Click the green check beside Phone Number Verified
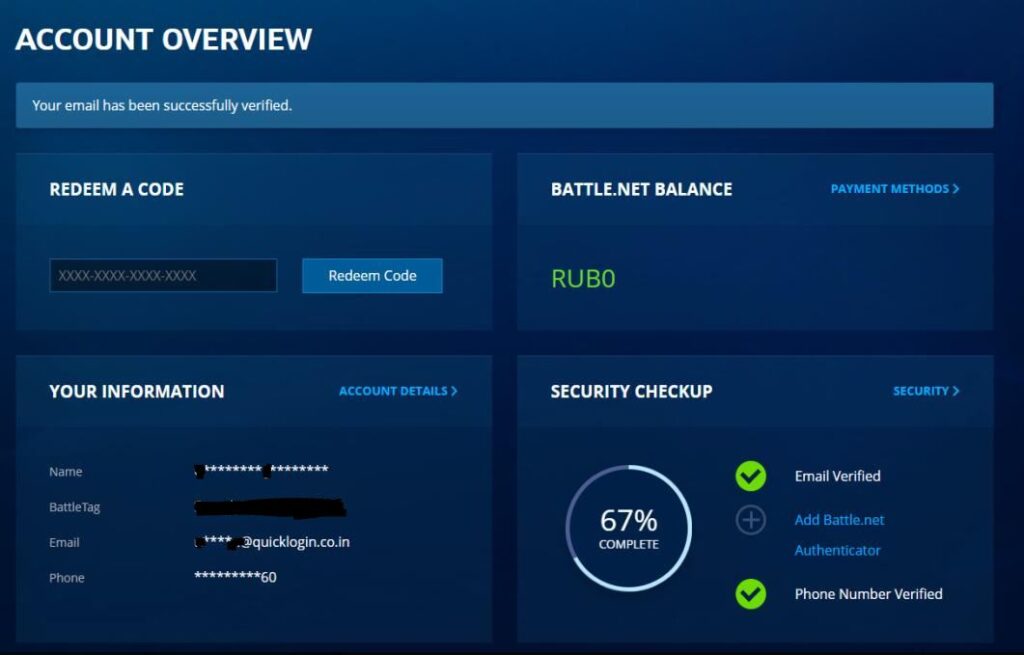 751,594
